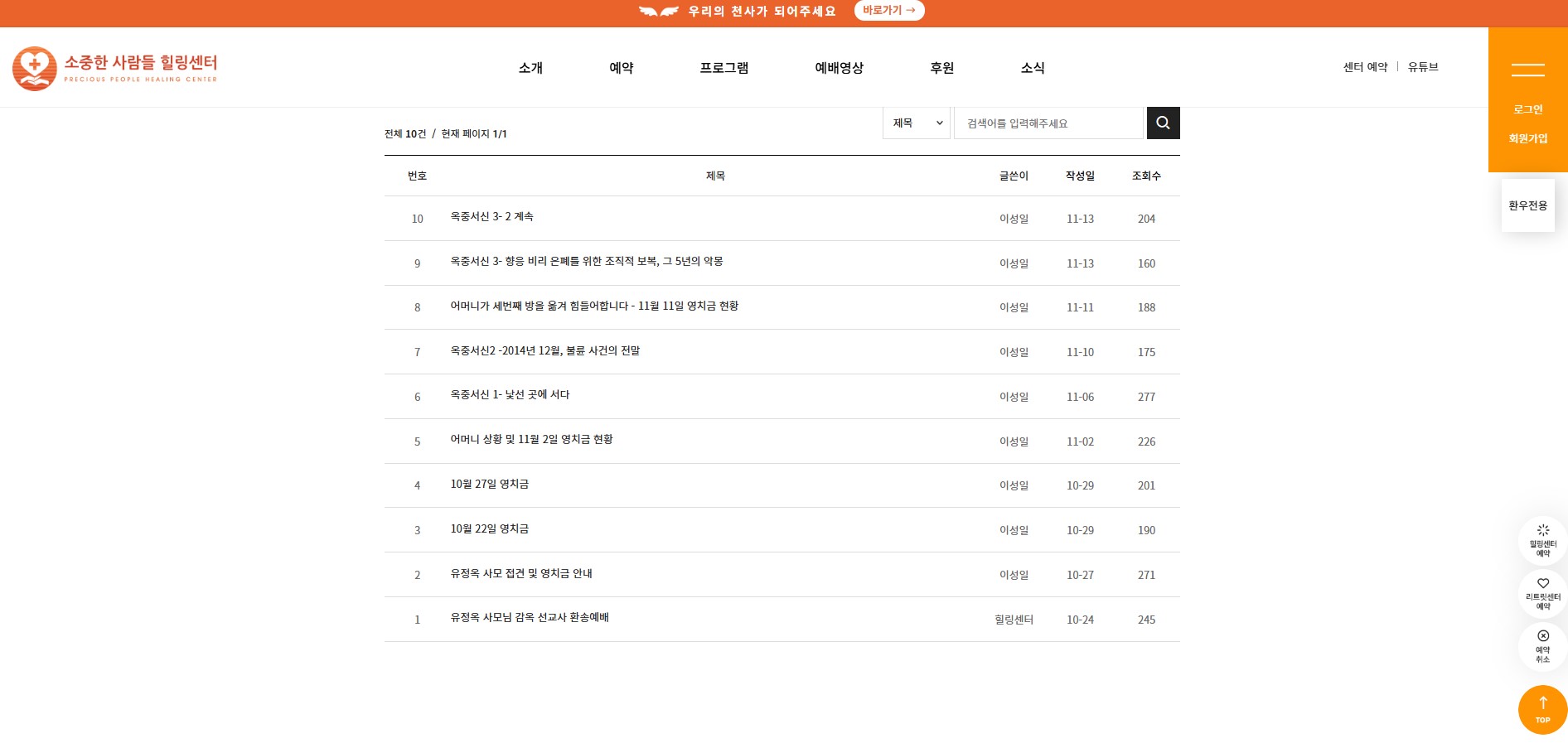The image size is (1568, 743).
Task: Open post 옥중서신 3- 2 계속
Action: pos(491,217)
